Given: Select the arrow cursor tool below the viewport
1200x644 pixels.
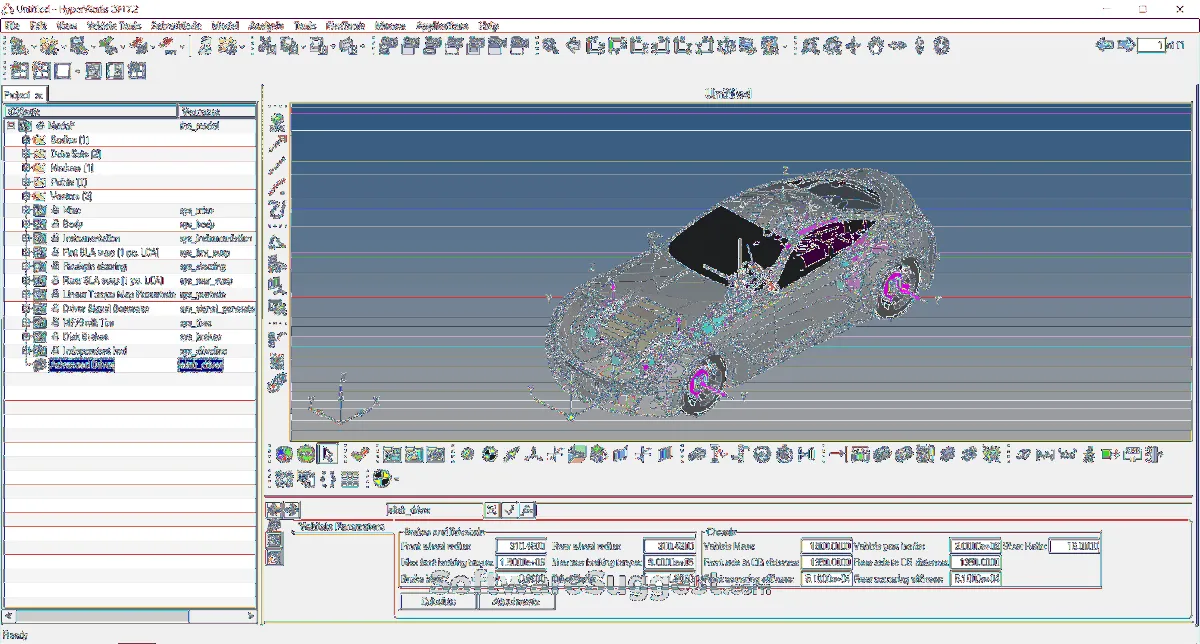Looking at the screenshot, I should click(x=327, y=454).
